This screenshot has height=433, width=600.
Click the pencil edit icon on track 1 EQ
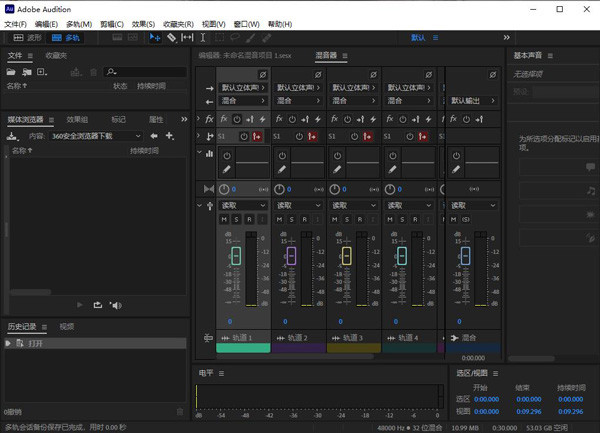point(226,169)
